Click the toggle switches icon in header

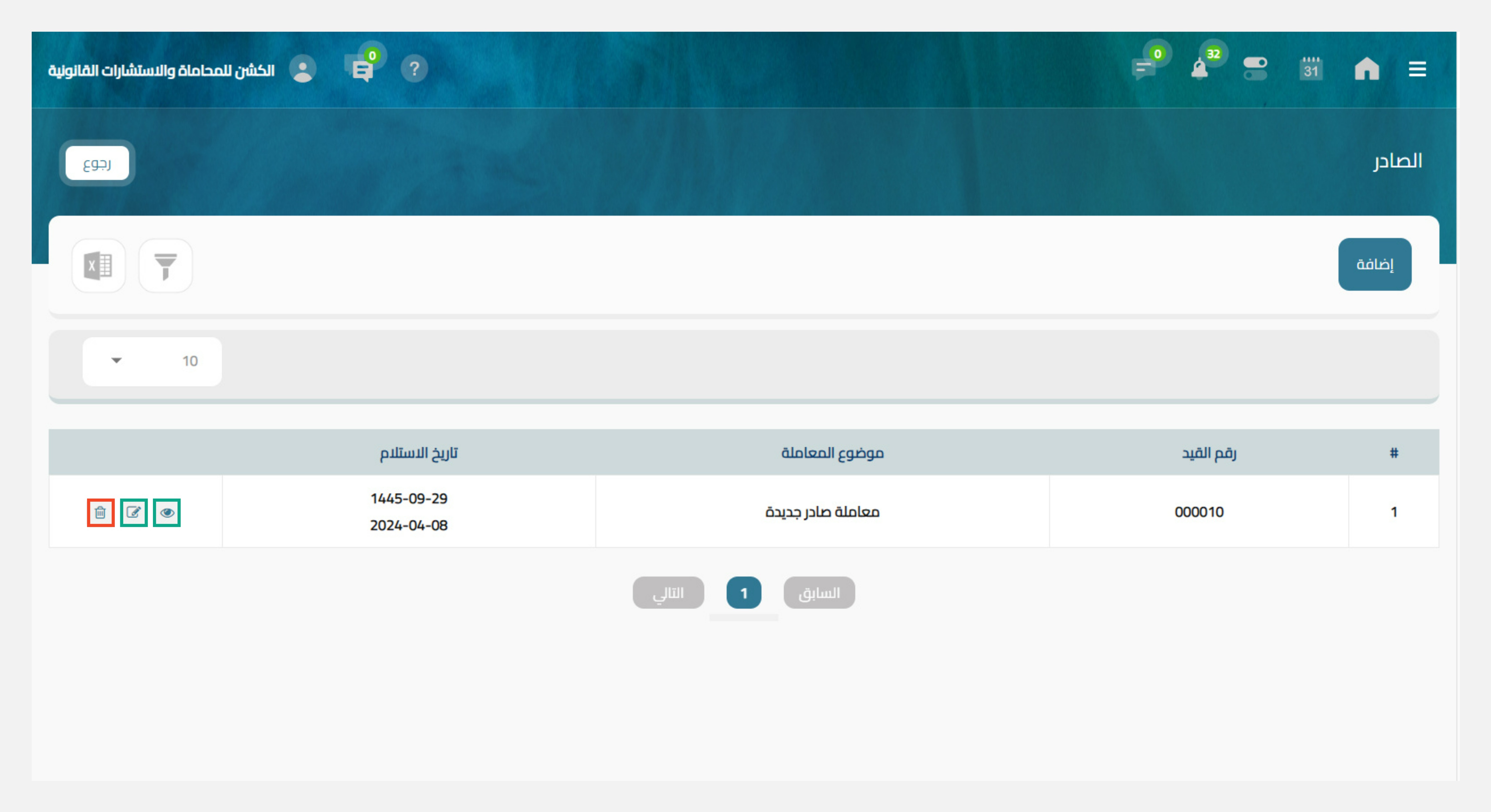[x=1255, y=69]
